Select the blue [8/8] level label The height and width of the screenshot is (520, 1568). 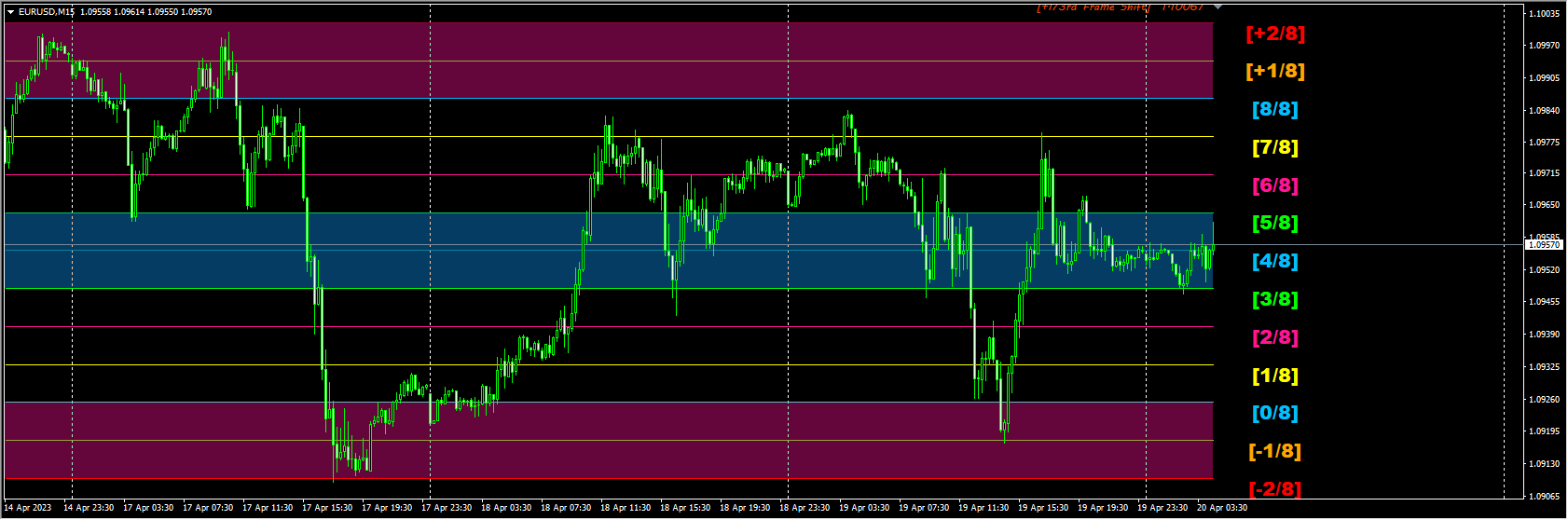pyautogui.click(x=1275, y=109)
